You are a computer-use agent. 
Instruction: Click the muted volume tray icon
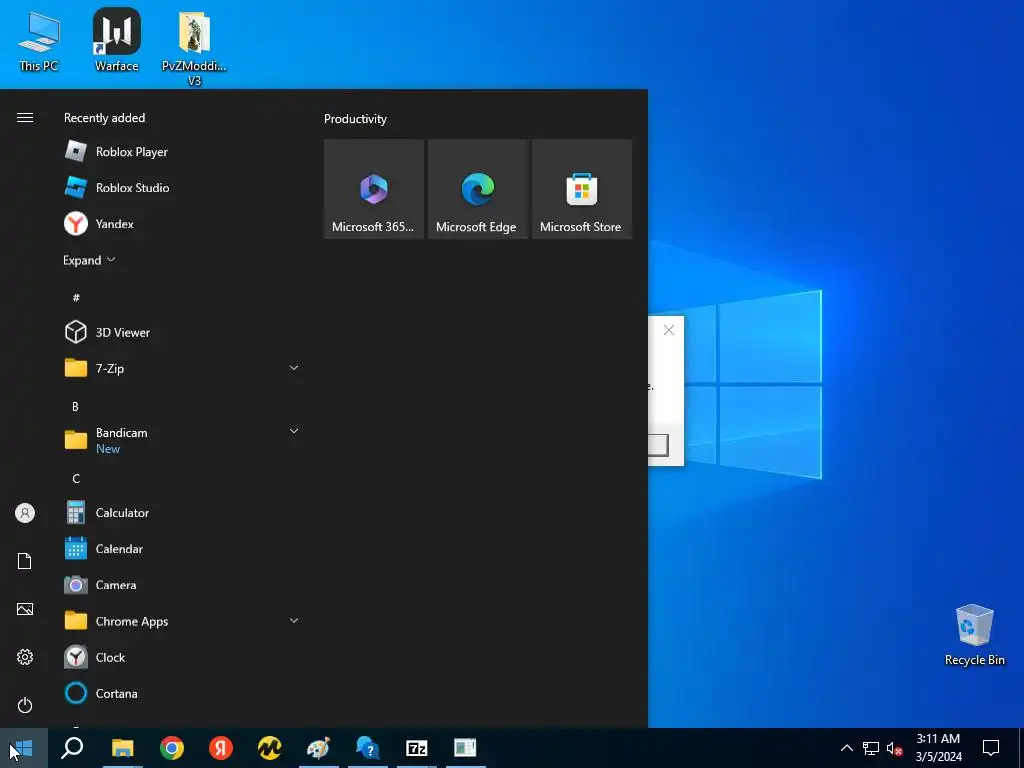click(895, 748)
